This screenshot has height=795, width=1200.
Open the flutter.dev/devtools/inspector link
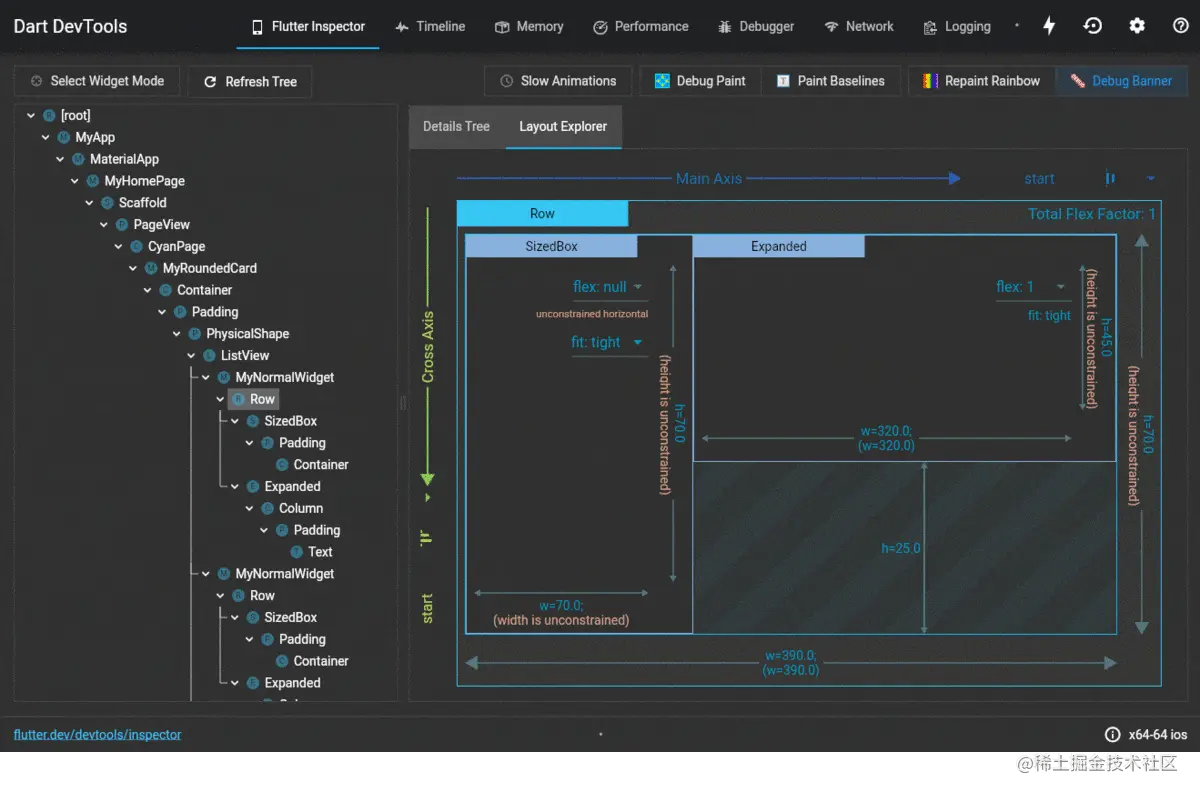pyautogui.click(x=96, y=734)
